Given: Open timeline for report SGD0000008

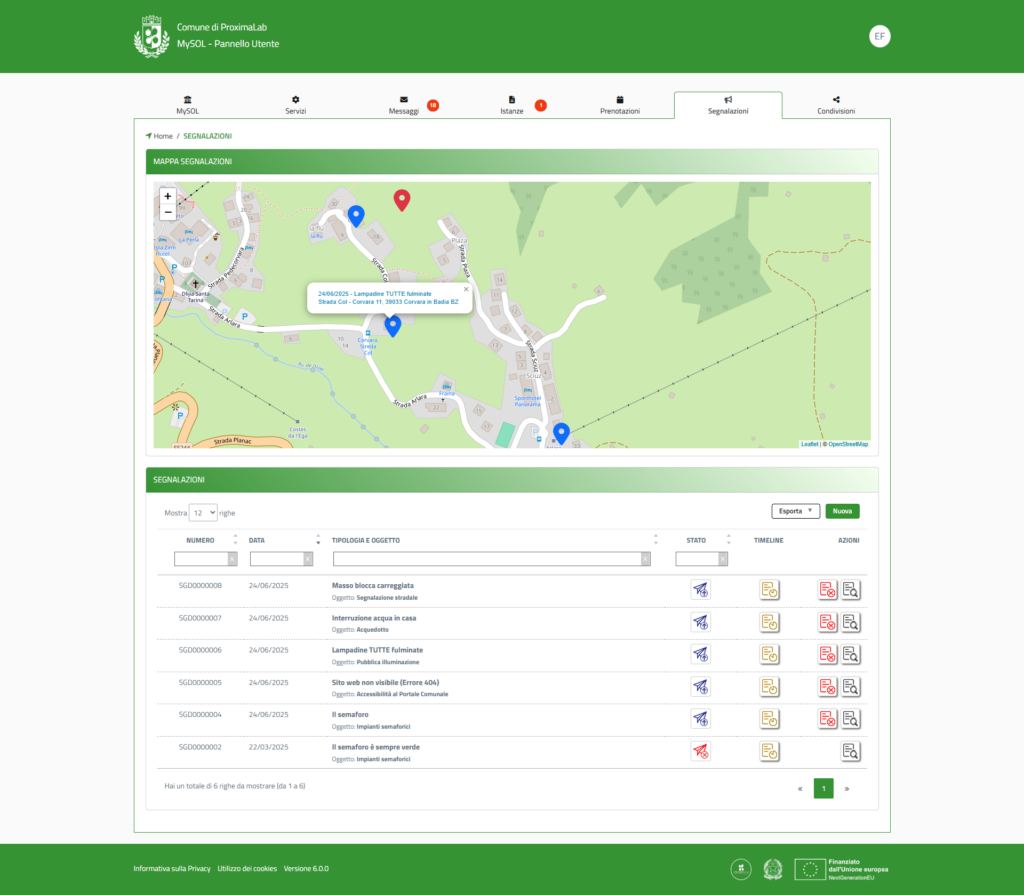Looking at the screenshot, I should click(769, 590).
